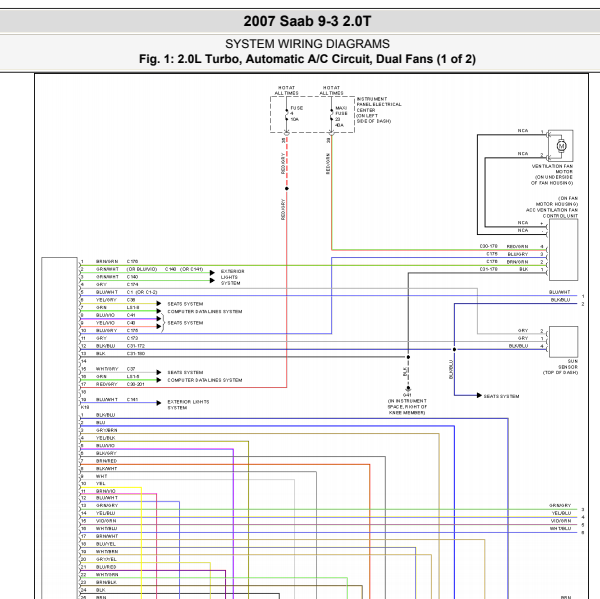Click the 'BRN/BLK' wire label
This screenshot has width=600, height=599.
(106, 582)
